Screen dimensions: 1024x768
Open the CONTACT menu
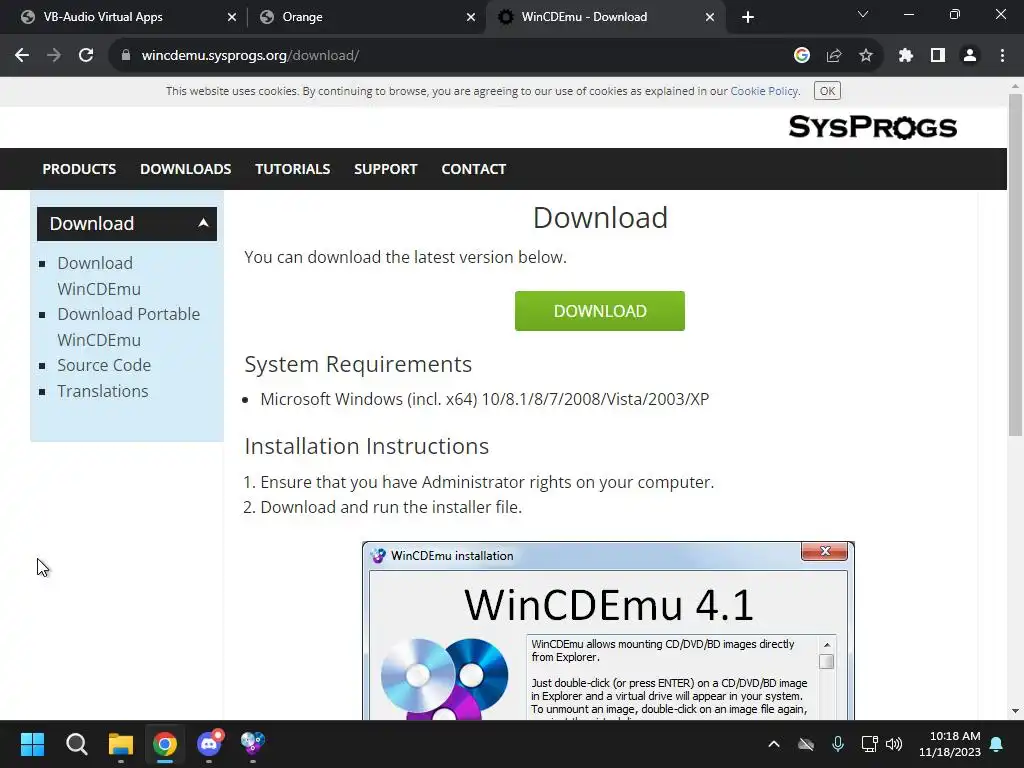(473, 169)
